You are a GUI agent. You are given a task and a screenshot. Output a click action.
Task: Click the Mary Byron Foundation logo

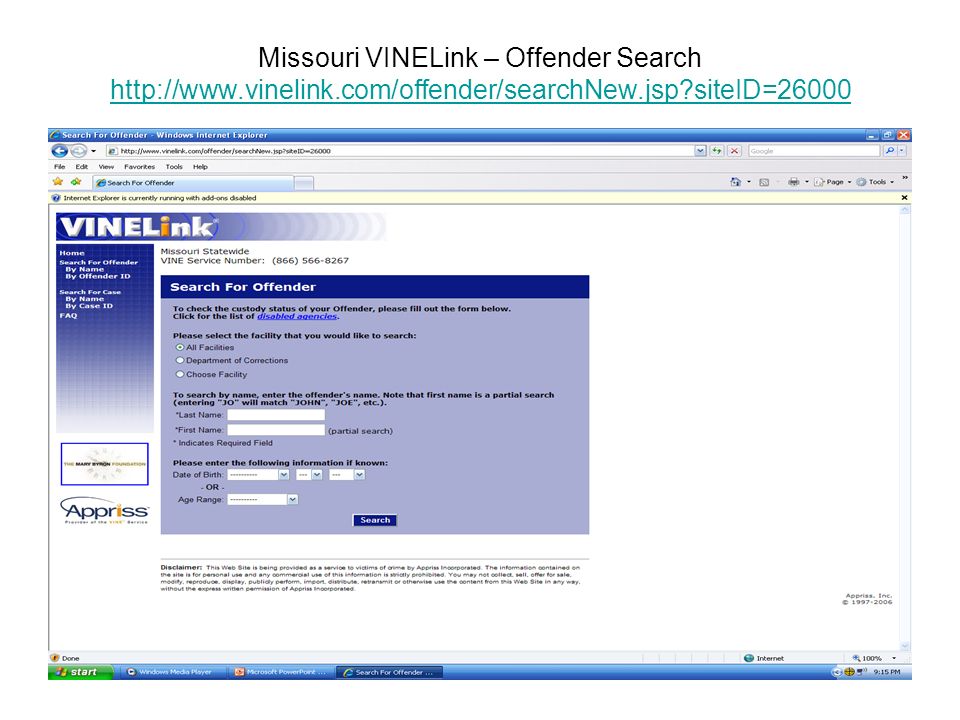[x=105, y=464]
